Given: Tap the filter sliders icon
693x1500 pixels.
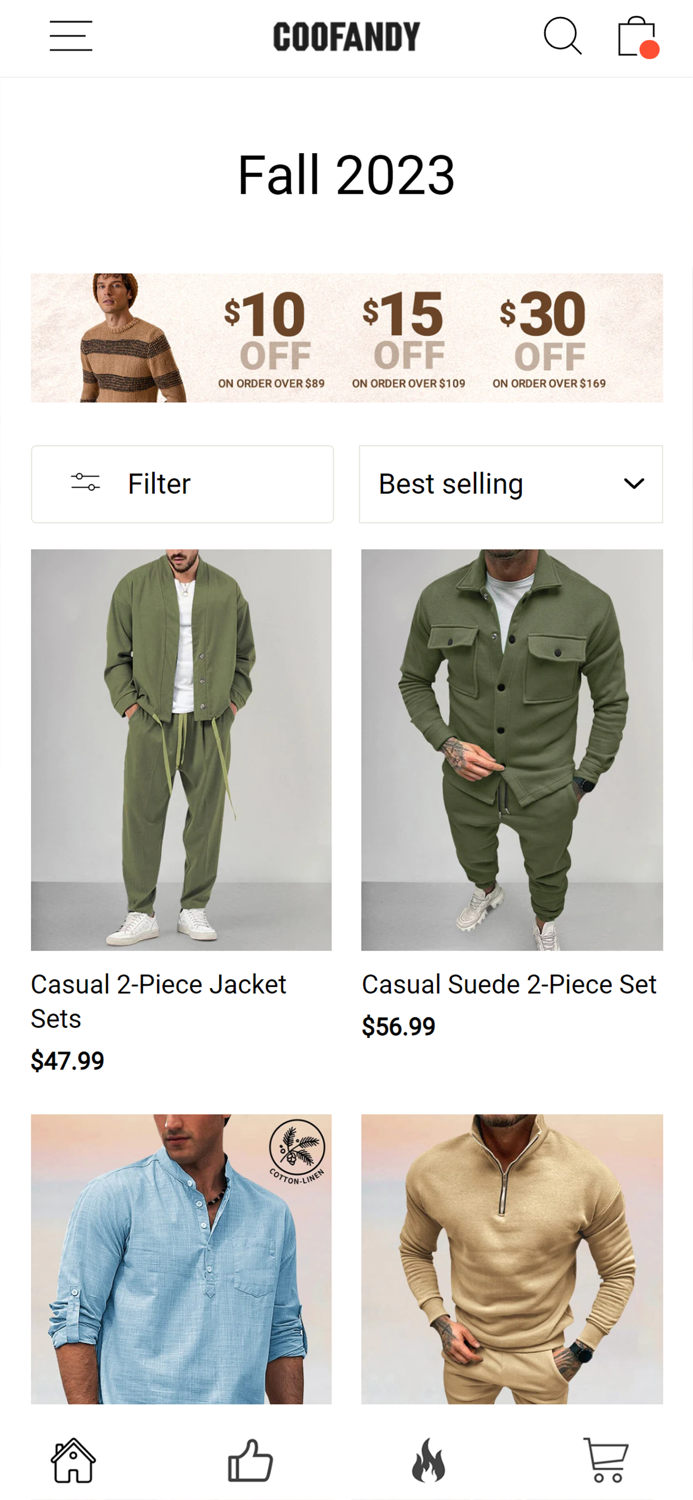Looking at the screenshot, I should coord(85,483).
